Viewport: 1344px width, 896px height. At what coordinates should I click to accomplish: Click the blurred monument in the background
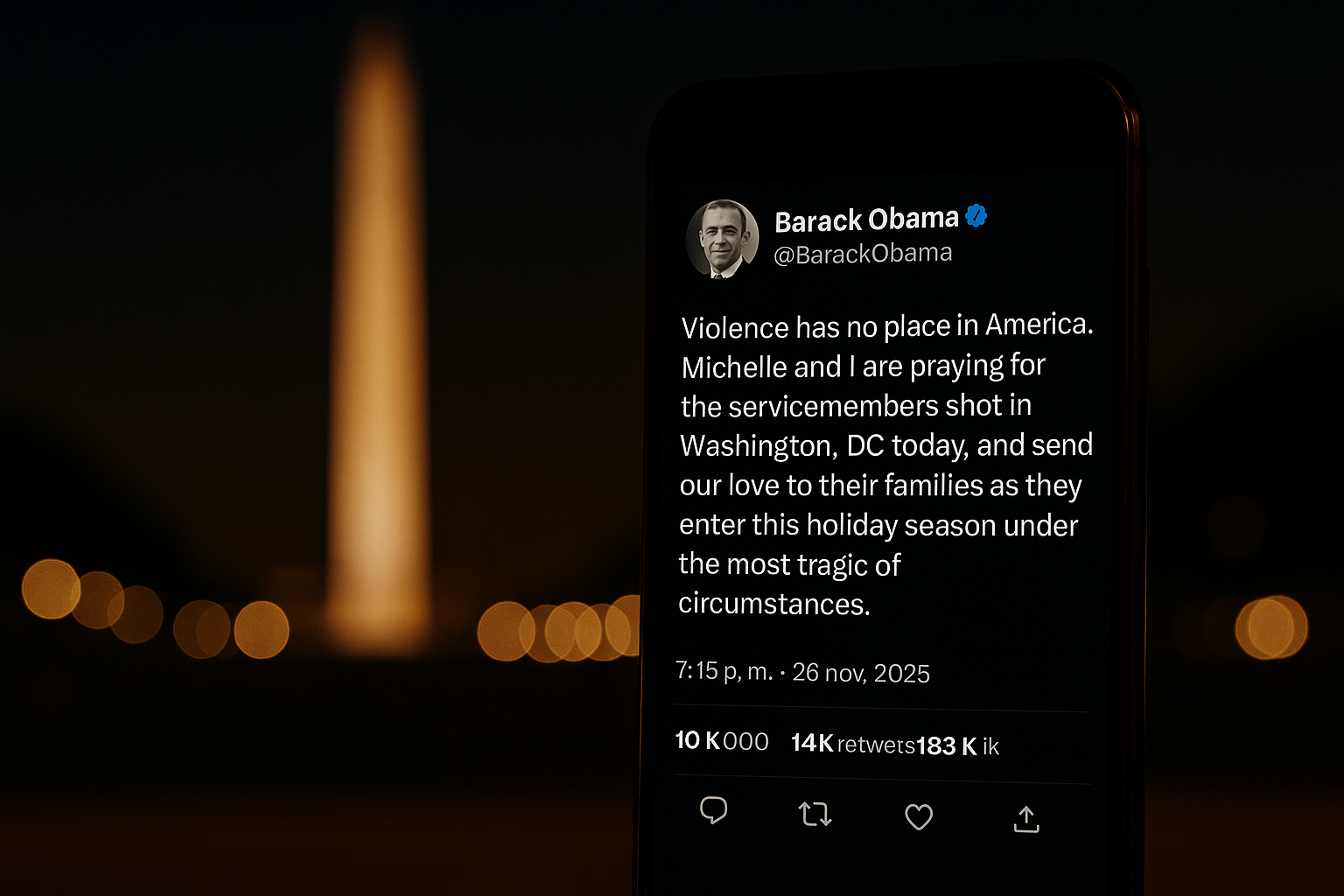click(x=380, y=350)
